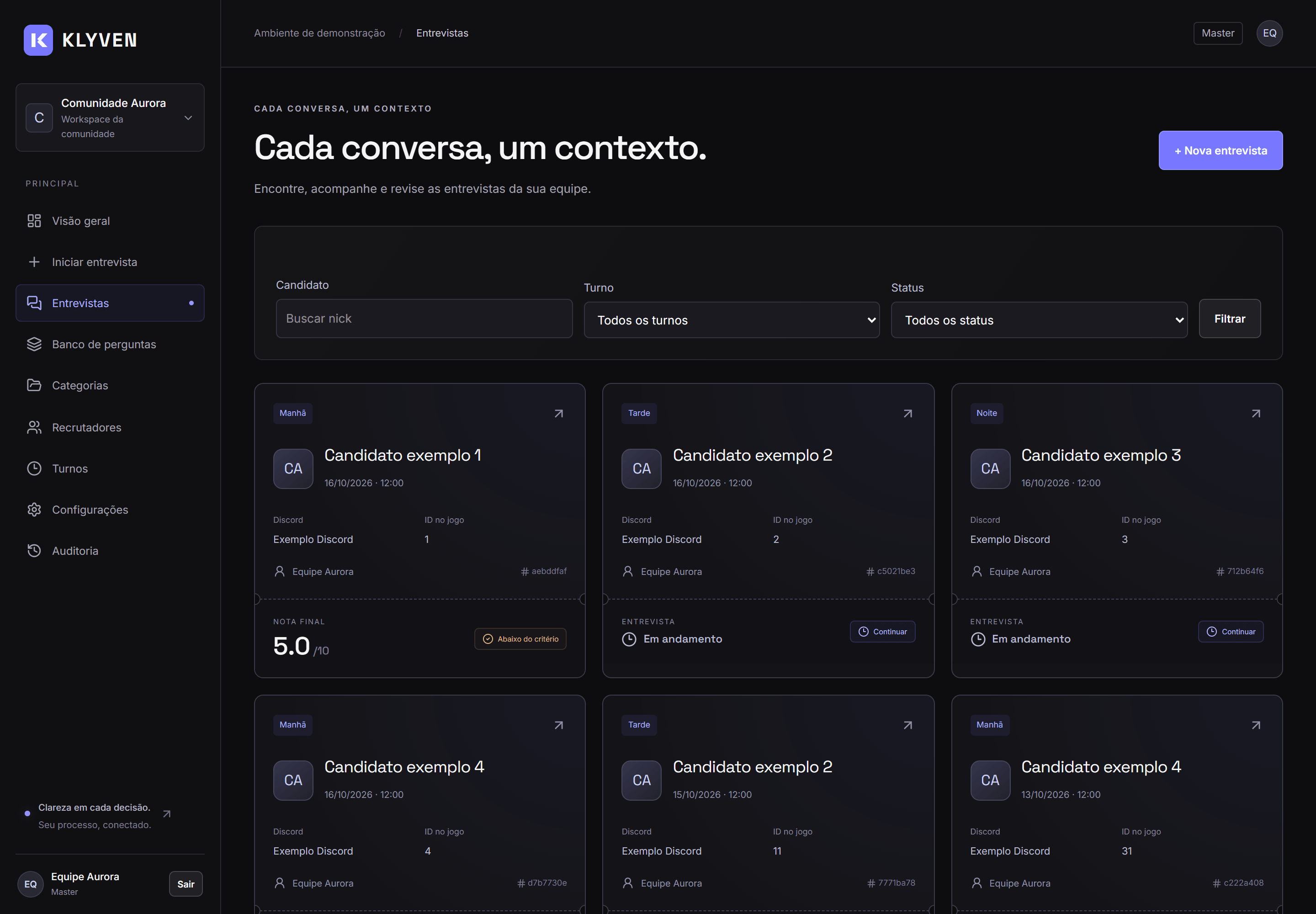1316x914 pixels.
Task: Click Ambiente de demonstração breadcrumb
Action: pyautogui.click(x=319, y=33)
